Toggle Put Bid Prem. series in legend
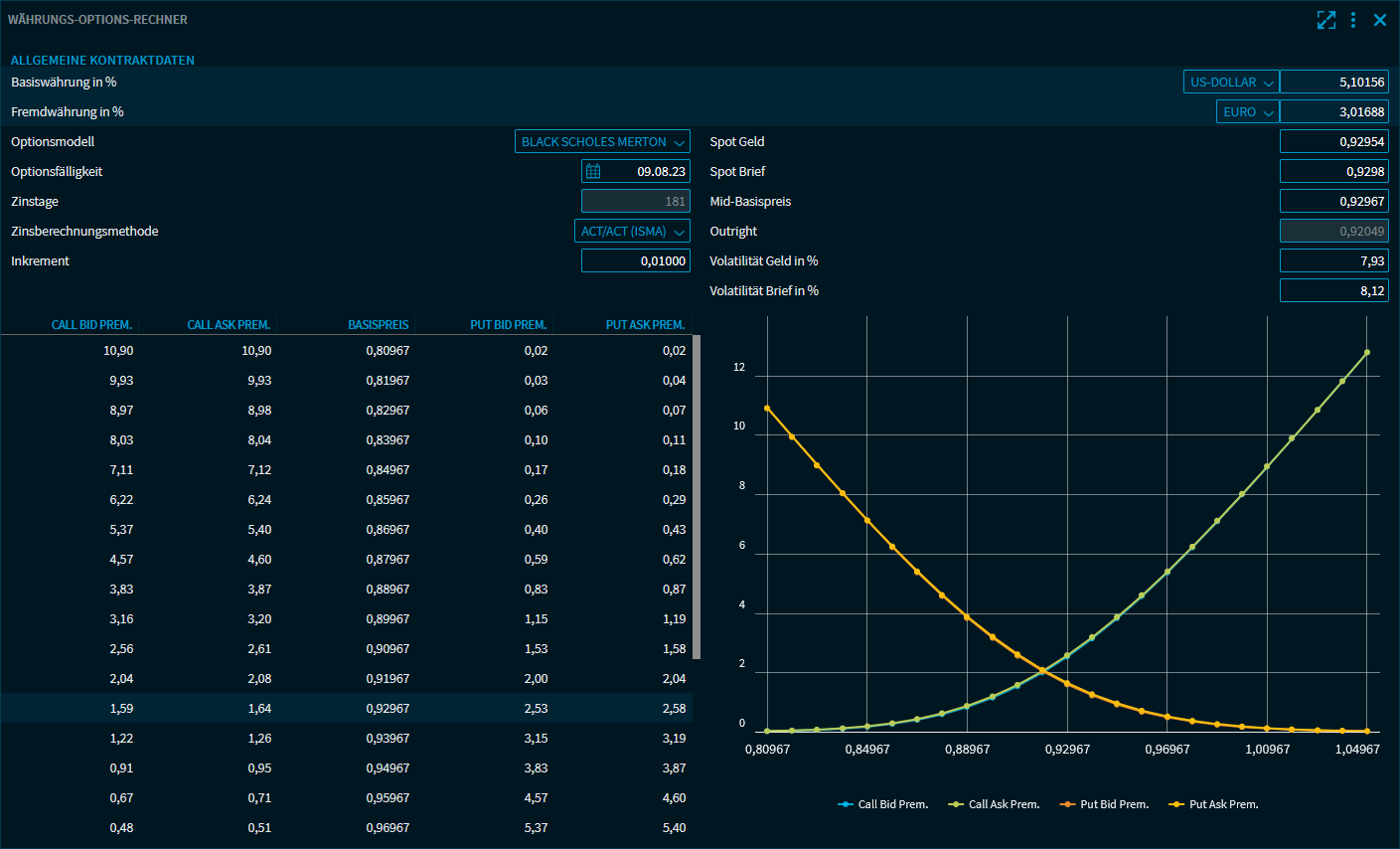Viewport: 1400px width, 849px height. [1104, 804]
